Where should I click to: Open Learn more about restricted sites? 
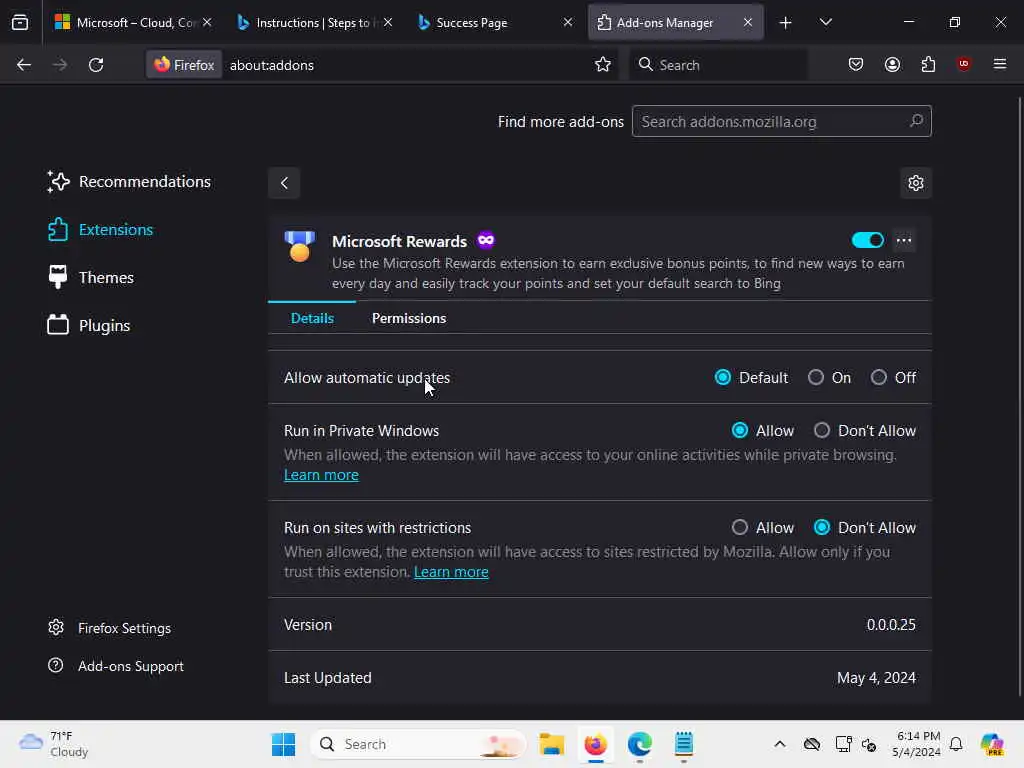click(451, 571)
